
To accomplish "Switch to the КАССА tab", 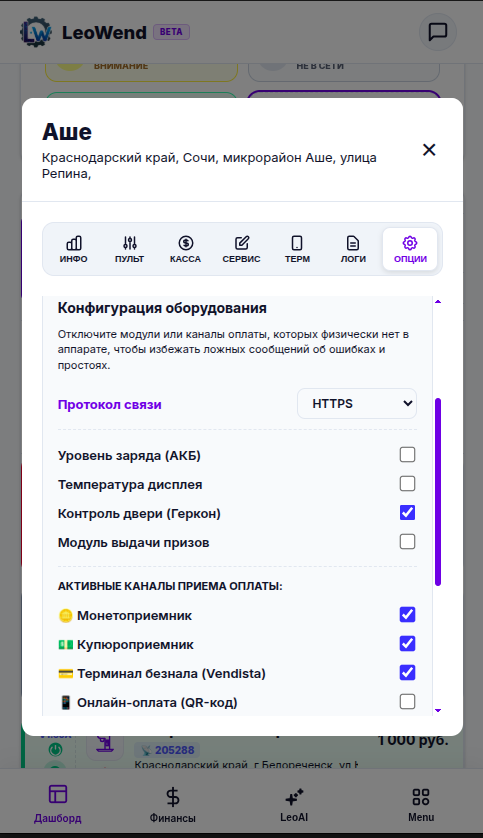I will pyautogui.click(x=185, y=249).
